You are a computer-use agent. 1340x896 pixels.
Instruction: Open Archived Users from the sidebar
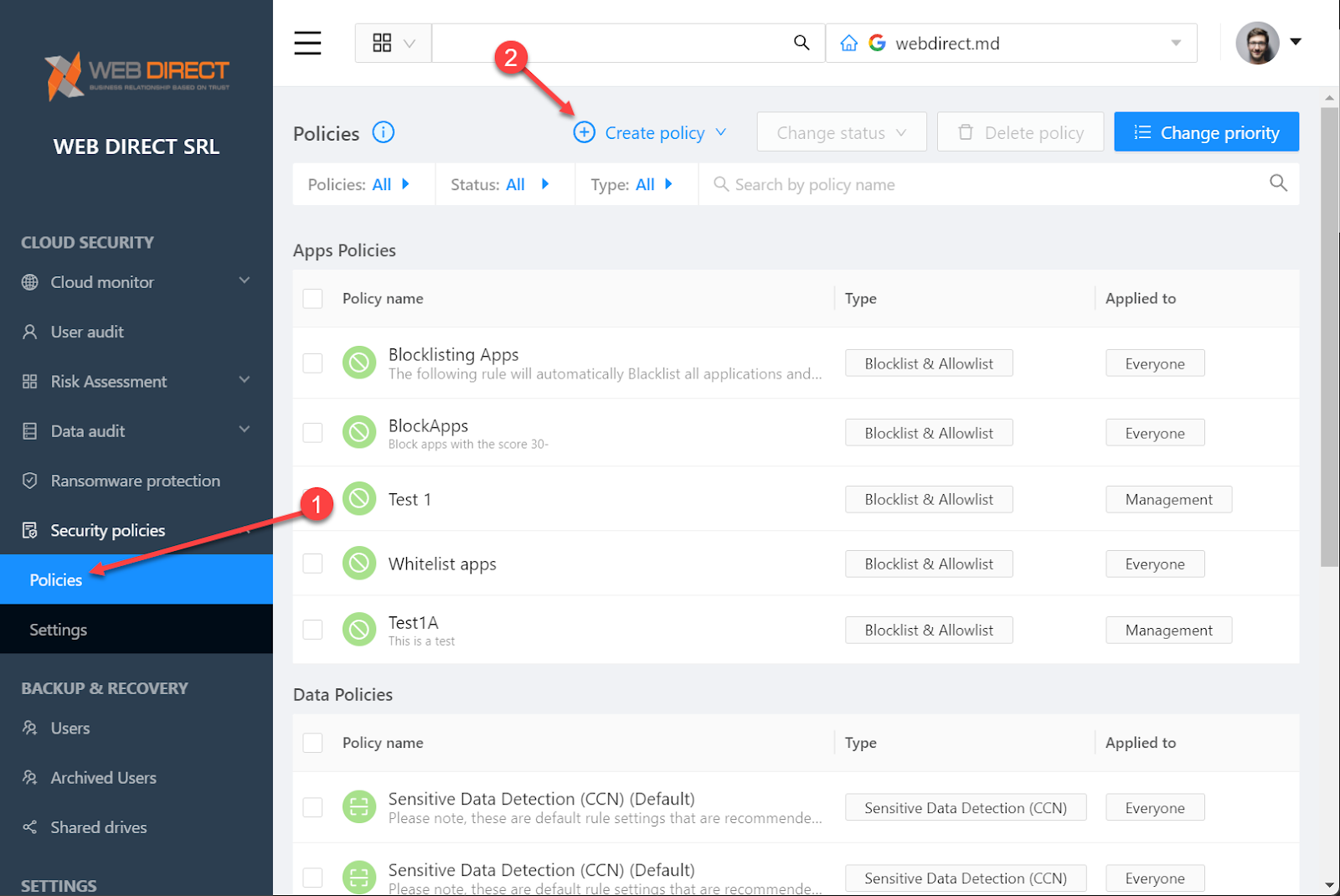click(x=103, y=777)
